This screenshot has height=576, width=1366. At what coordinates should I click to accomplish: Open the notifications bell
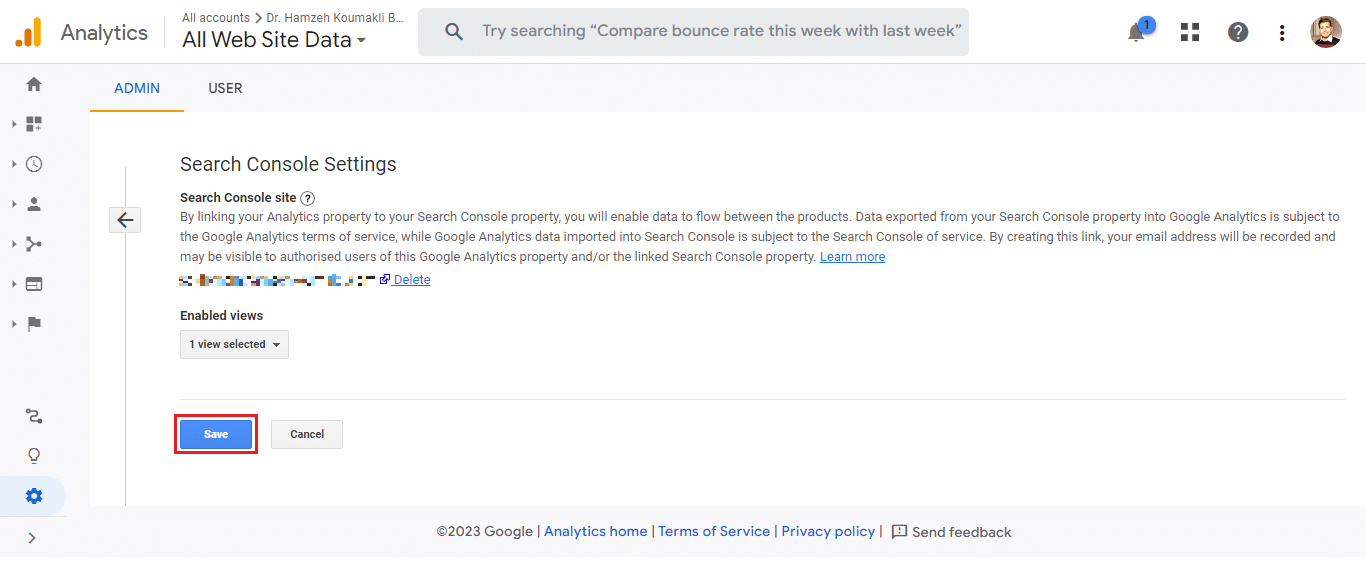click(1136, 32)
